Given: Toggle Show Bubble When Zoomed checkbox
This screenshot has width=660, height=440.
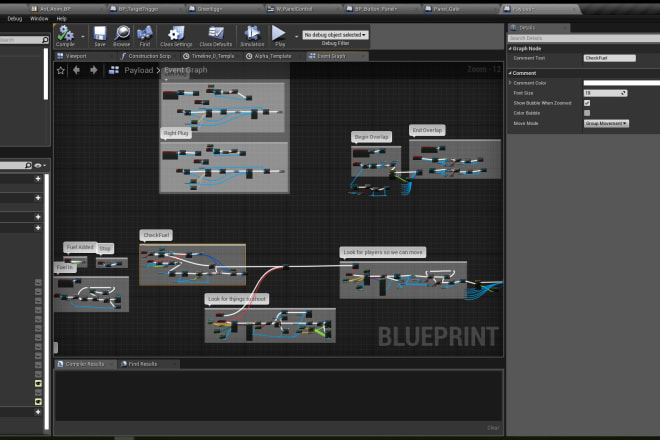Looking at the screenshot, I should [587, 103].
